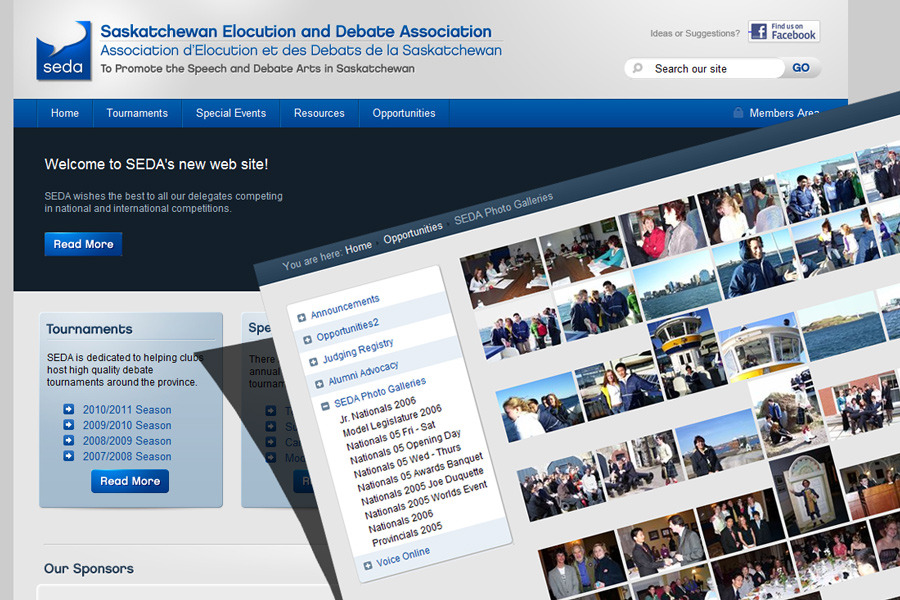Image resolution: width=900 pixels, height=600 pixels.
Task: Click the Ideas or Suggestions? link
Action: coord(695,33)
